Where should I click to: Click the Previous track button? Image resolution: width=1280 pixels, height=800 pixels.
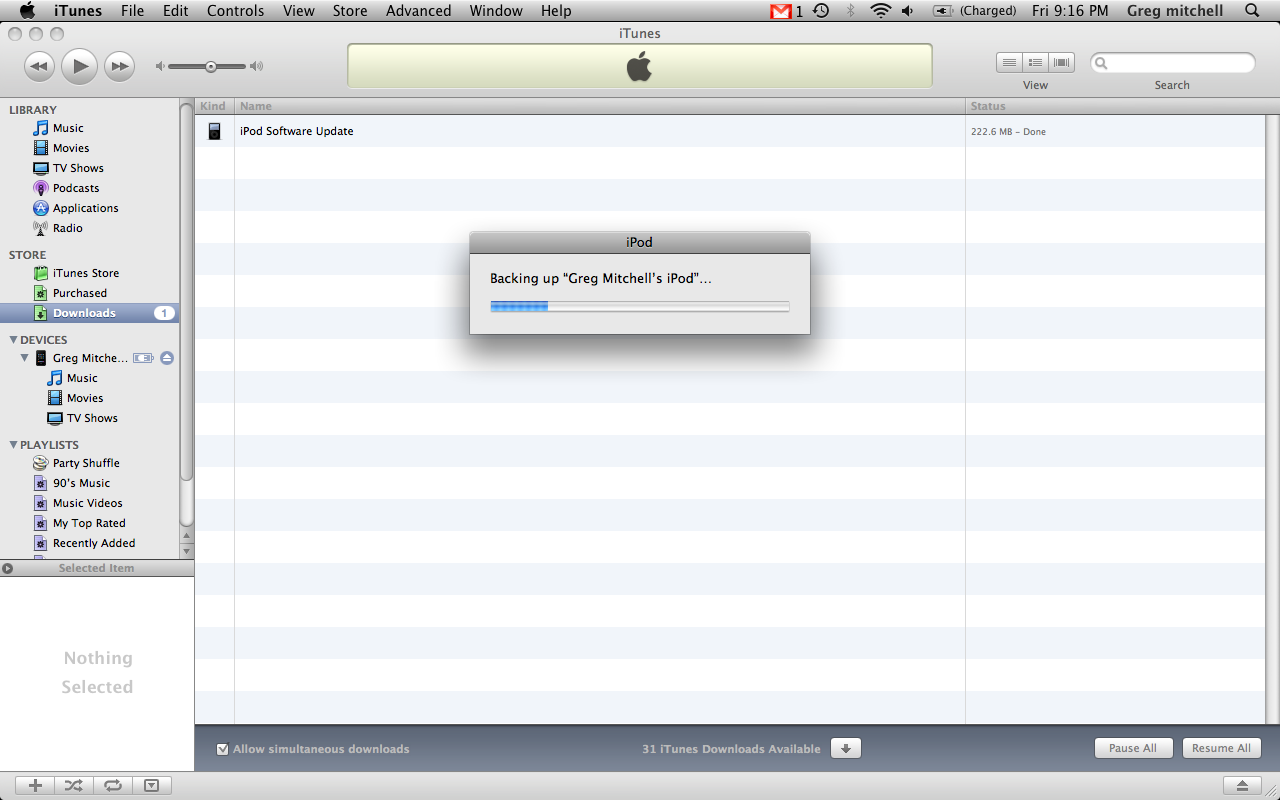coord(39,66)
